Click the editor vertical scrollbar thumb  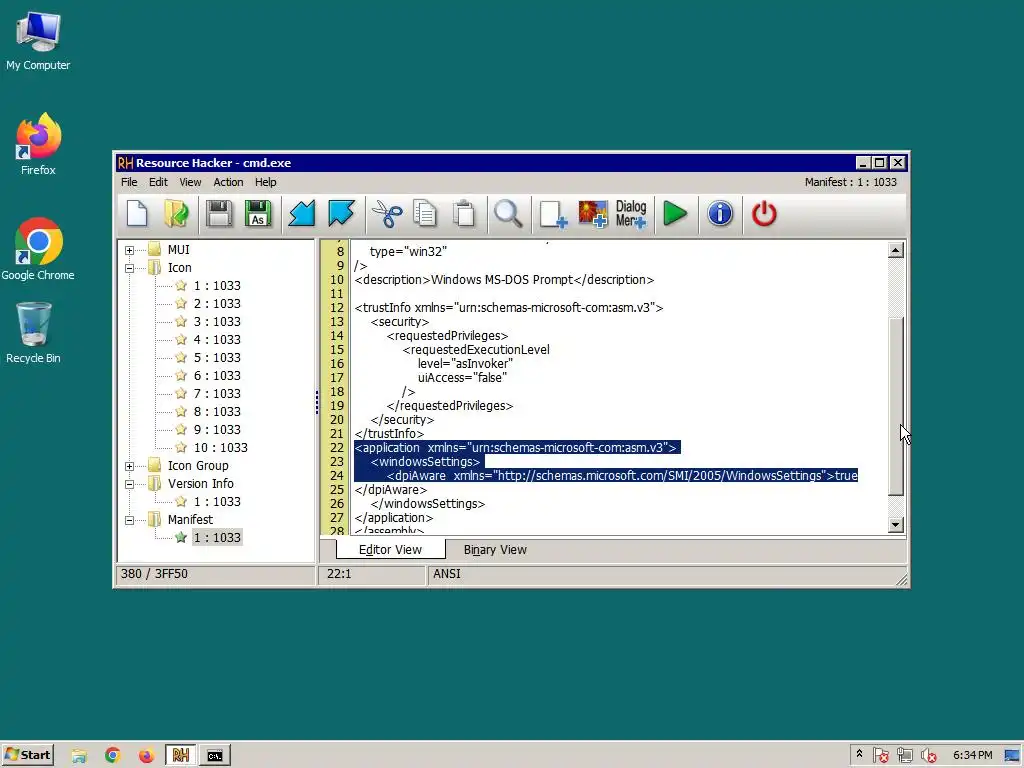coord(896,406)
